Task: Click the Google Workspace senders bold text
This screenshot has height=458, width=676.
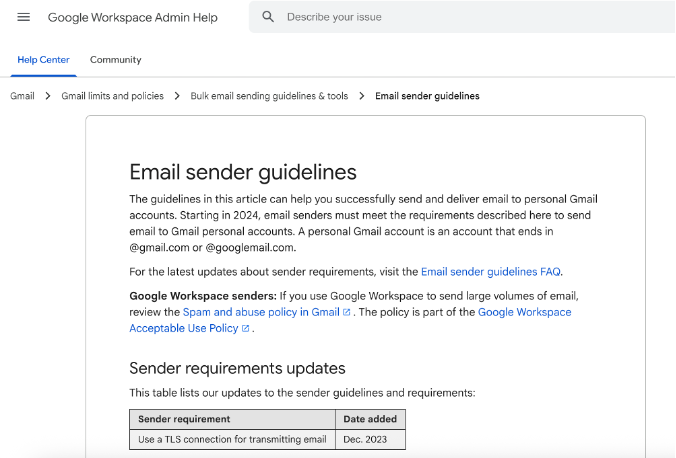Action: click(203, 296)
